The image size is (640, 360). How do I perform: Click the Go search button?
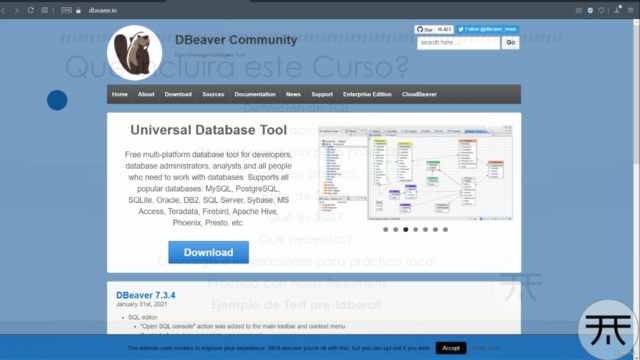tap(511, 42)
